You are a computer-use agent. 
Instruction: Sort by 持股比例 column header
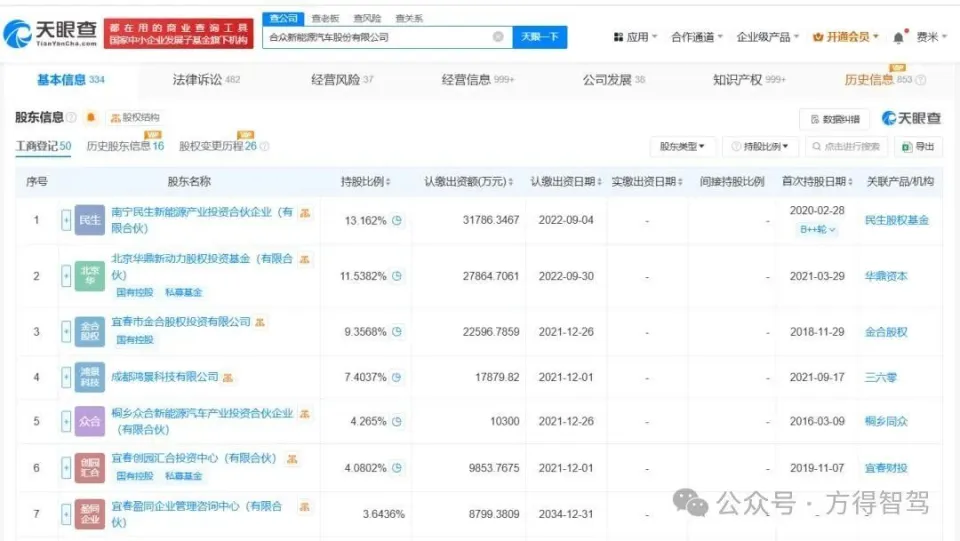(366, 182)
